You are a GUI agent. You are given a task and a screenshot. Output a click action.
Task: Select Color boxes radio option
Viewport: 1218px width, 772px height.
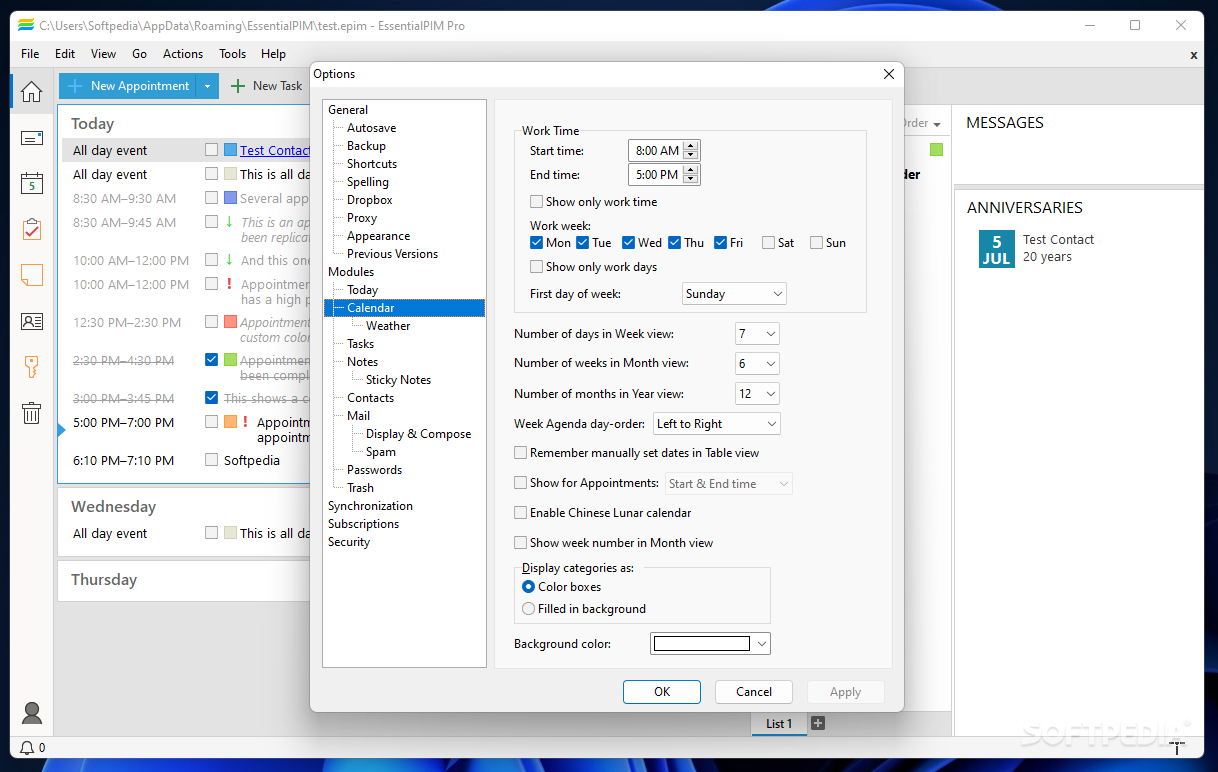coord(529,587)
